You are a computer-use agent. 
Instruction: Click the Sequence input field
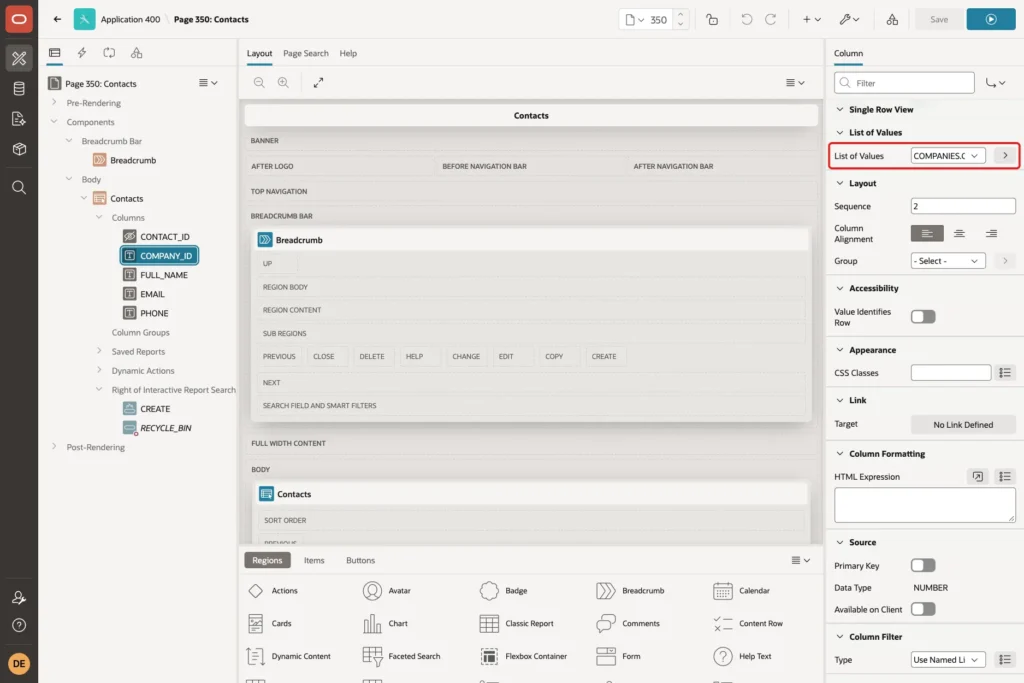click(x=963, y=206)
